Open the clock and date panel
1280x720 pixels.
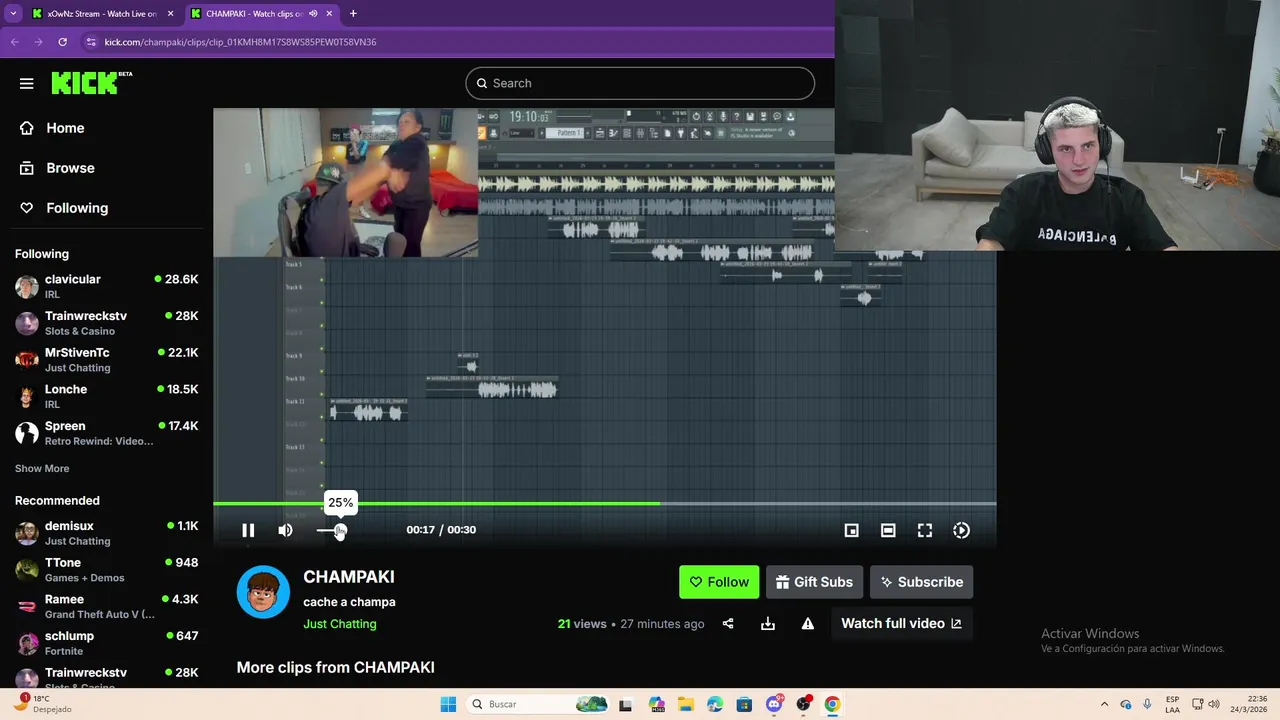click(1250, 704)
